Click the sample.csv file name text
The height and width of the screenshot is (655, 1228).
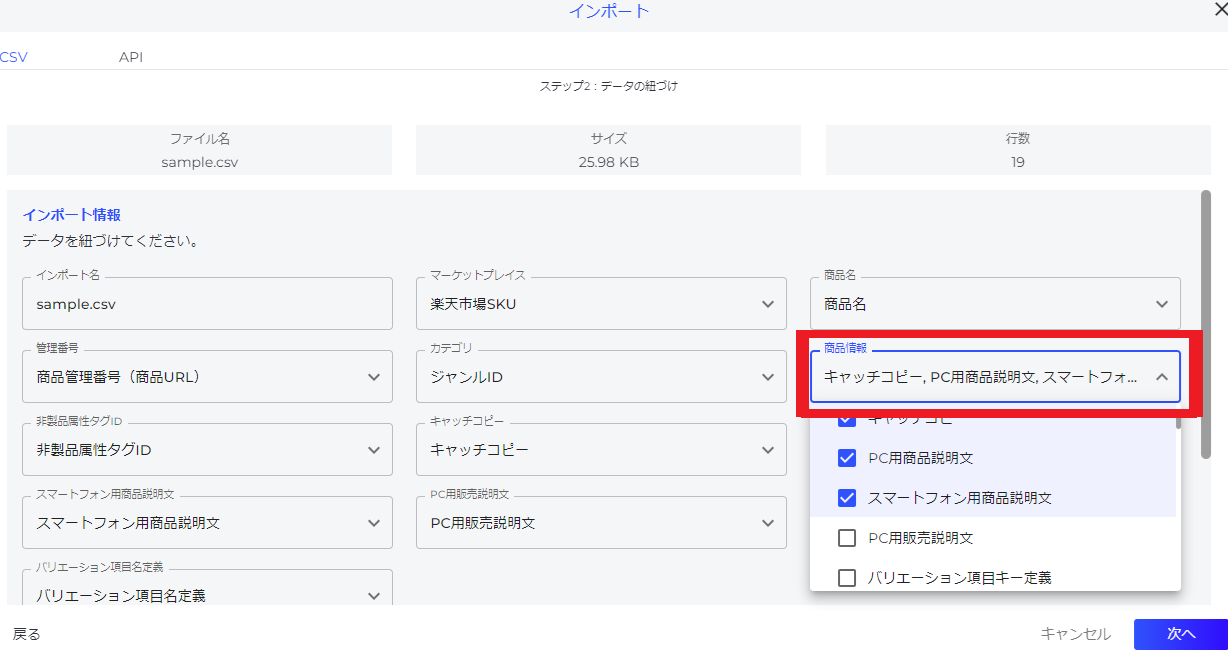200,162
